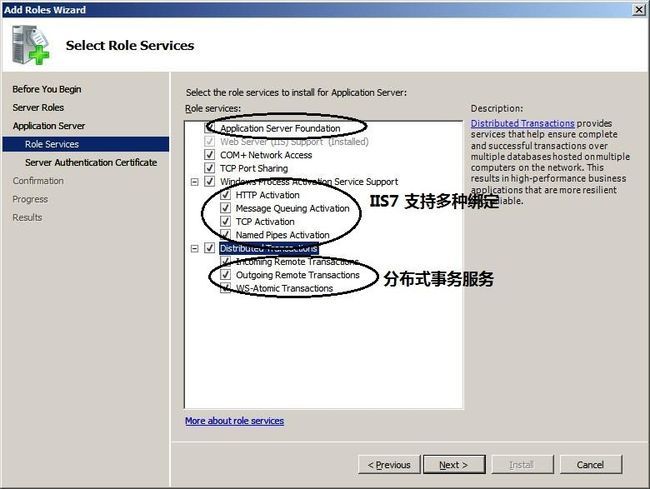Screen dimensions: 650x489
Task: Select the COM+ Network Access label
Action: click(266, 155)
